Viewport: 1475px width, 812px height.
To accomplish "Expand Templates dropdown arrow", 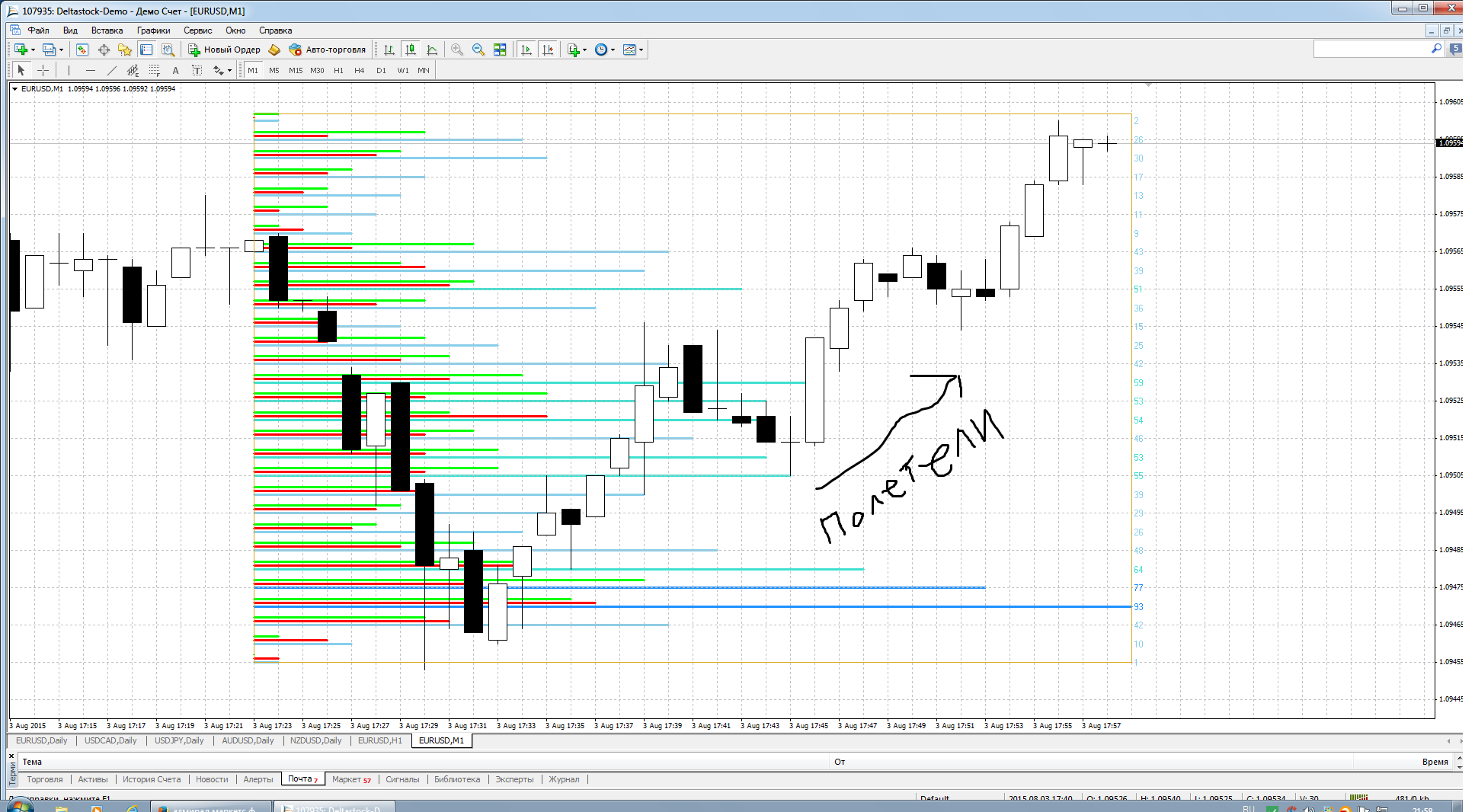I will (x=641, y=50).
